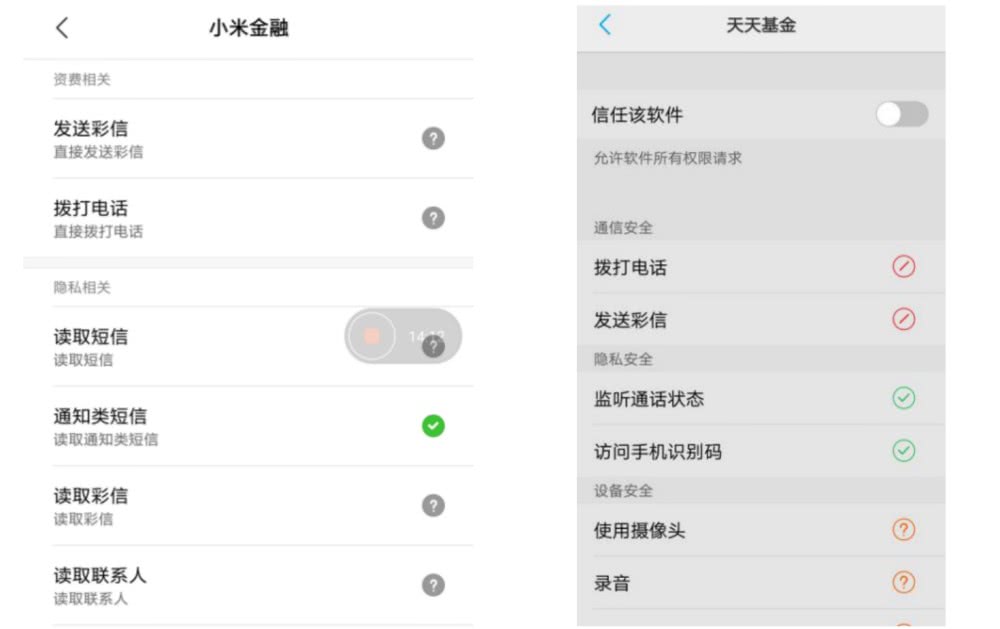Click the question-mark status icon for 发送彩信 in 小米金融

point(433,138)
